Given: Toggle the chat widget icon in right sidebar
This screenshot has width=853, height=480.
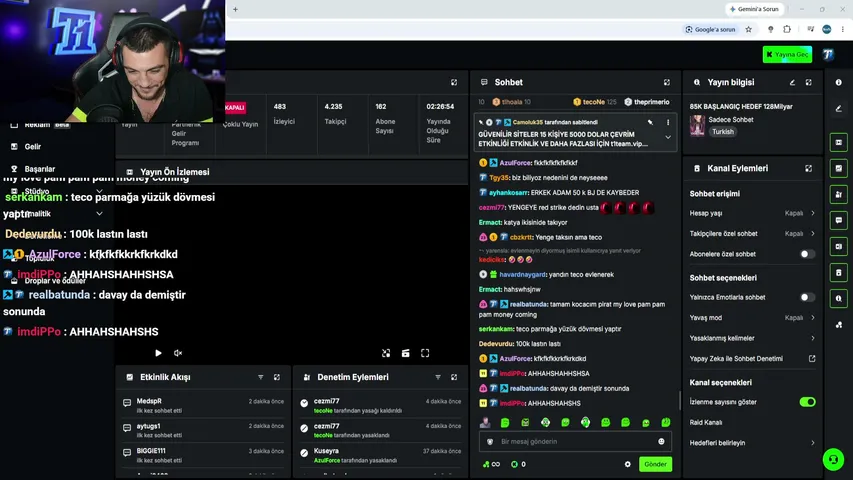Looking at the screenshot, I should coord(838,220).
